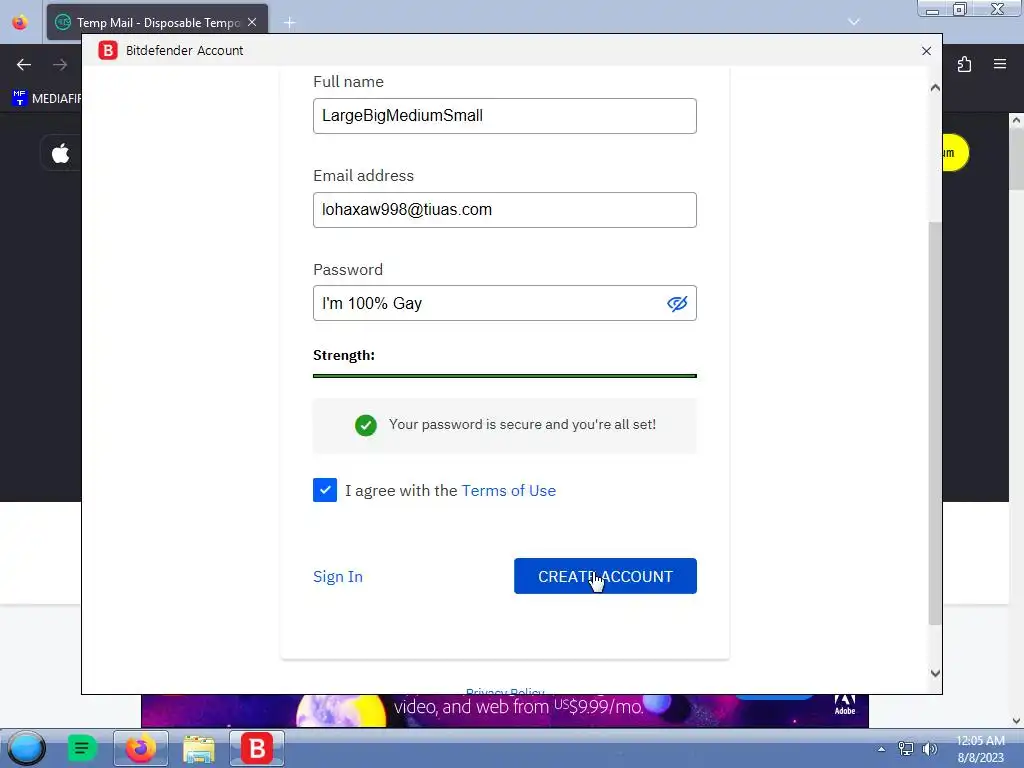Select the Temp Mail browser tab
Image resolution: width=1024 pixels, height=768 pixels.
point(157,22)
